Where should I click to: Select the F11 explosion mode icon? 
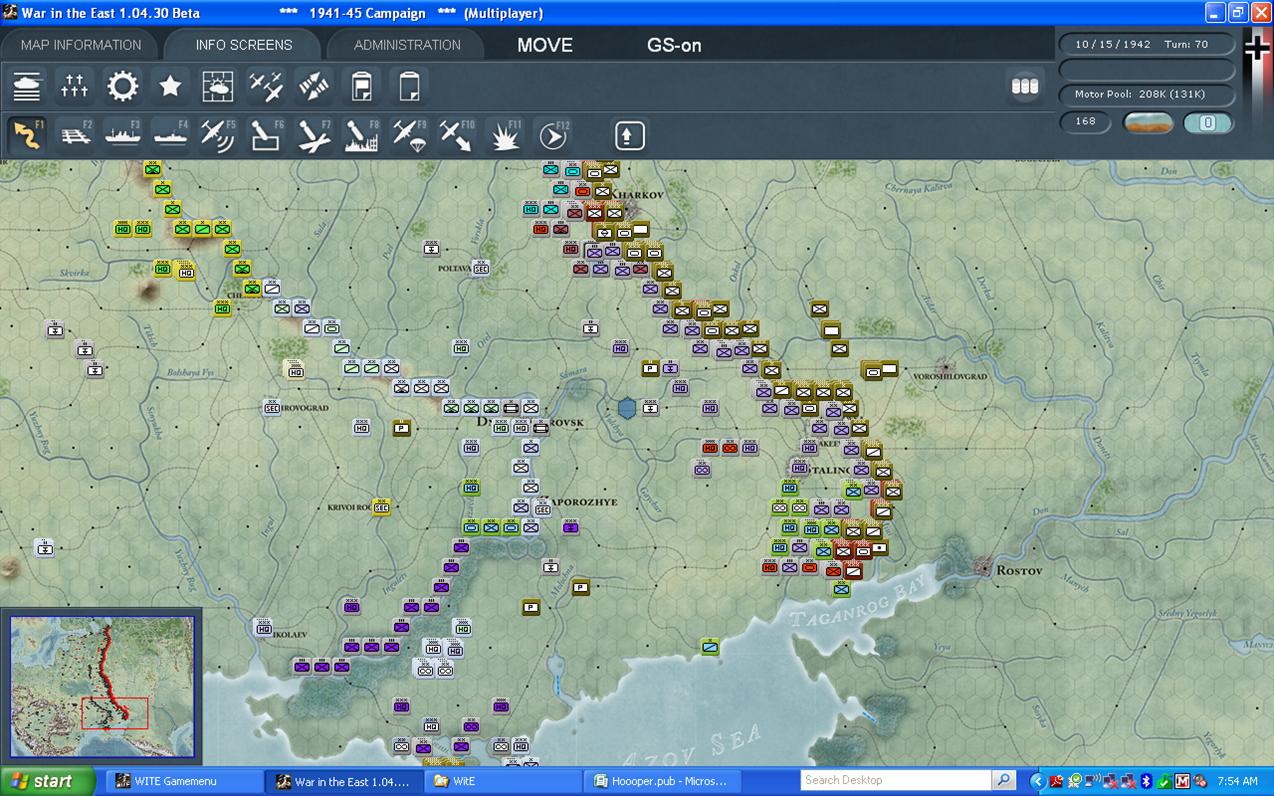(x=505, y=136)
